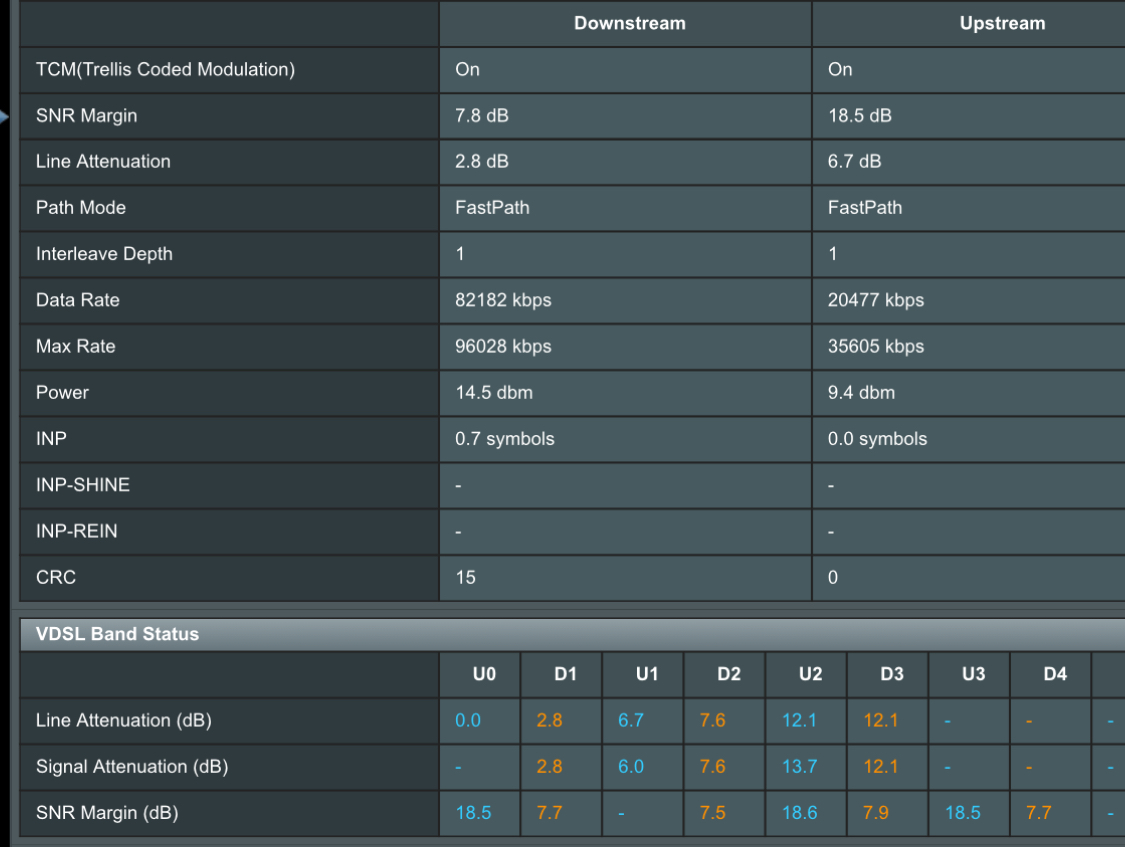1125x847 pixels.
Task: Click U2 Signal Attenuation value 13.7
Action: tap(799, 767)
